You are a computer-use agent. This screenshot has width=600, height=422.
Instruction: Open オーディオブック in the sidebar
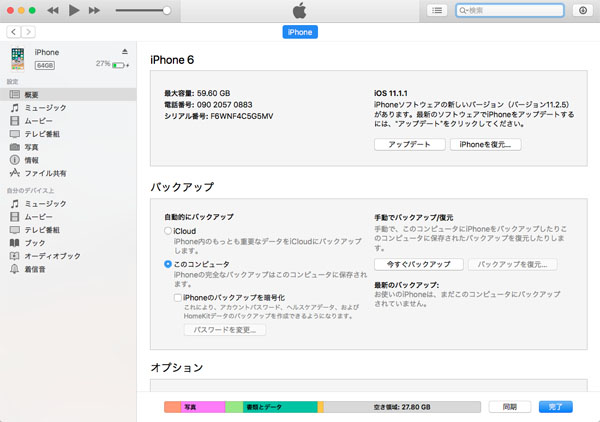pyautogui.click(x=68, y=256)
